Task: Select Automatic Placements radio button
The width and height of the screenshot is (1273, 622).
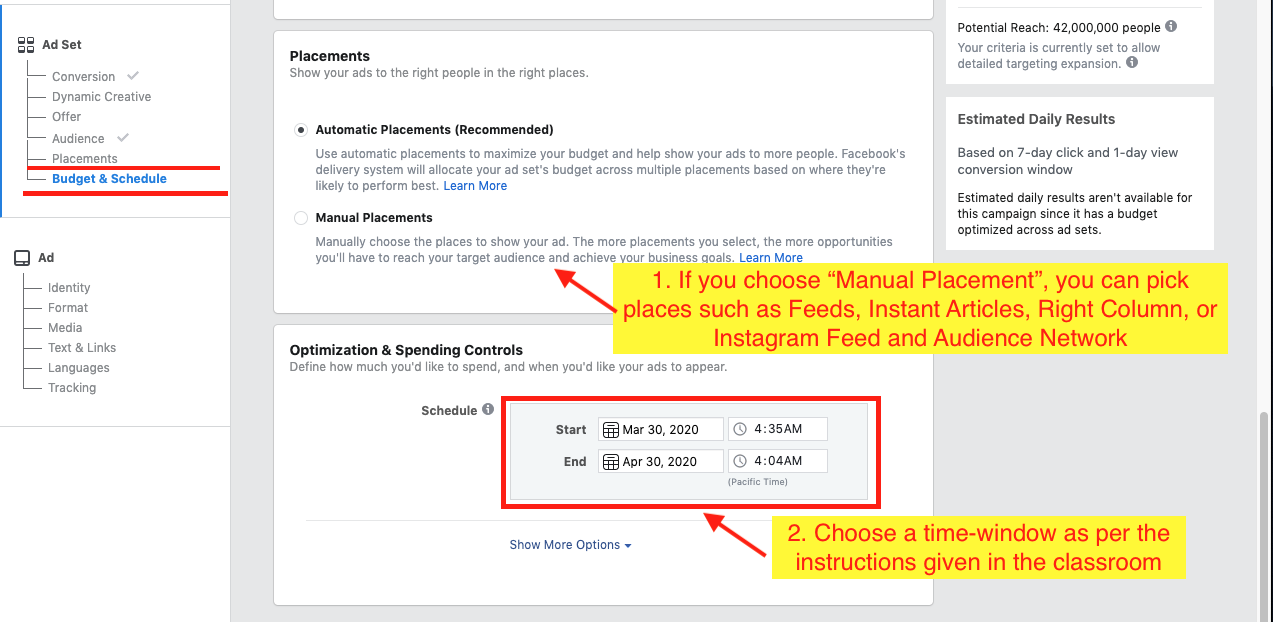Action: pyautogui.click(x=301, y=130)
